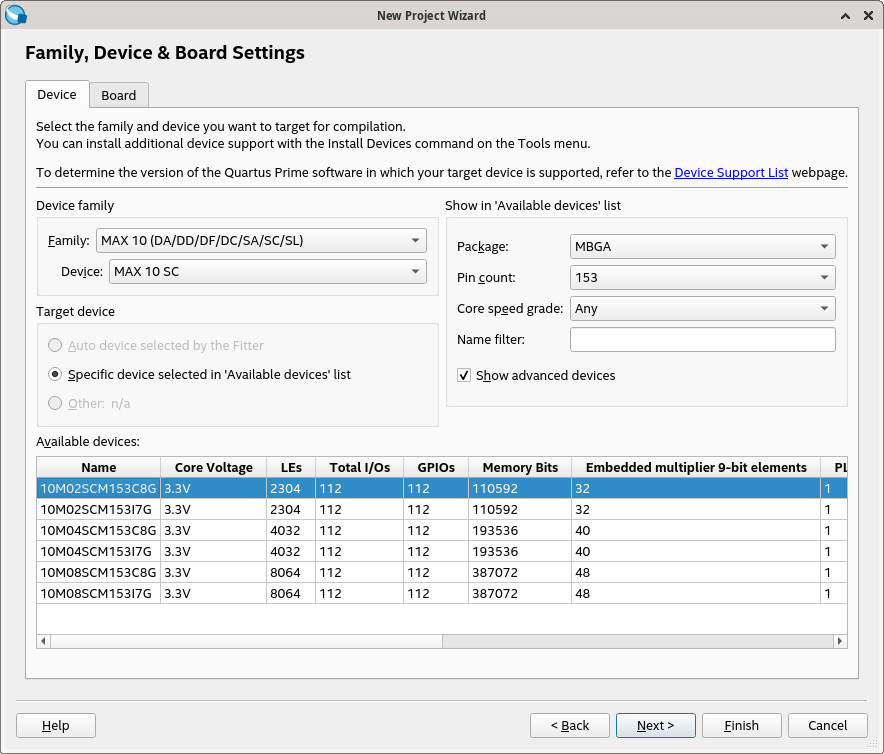
Task: Open the Device Support List link
Action: (x=731, y=173)
